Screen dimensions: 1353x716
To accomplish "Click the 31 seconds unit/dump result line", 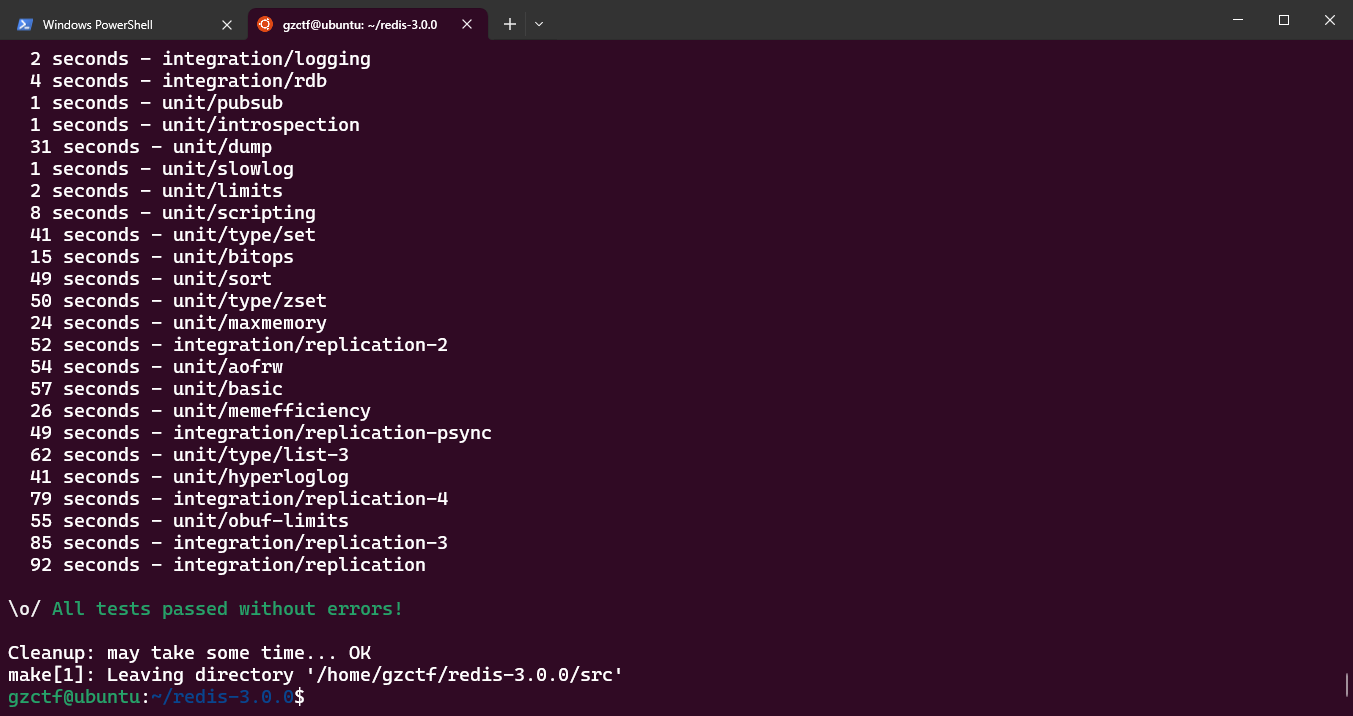I will [150, 147].
